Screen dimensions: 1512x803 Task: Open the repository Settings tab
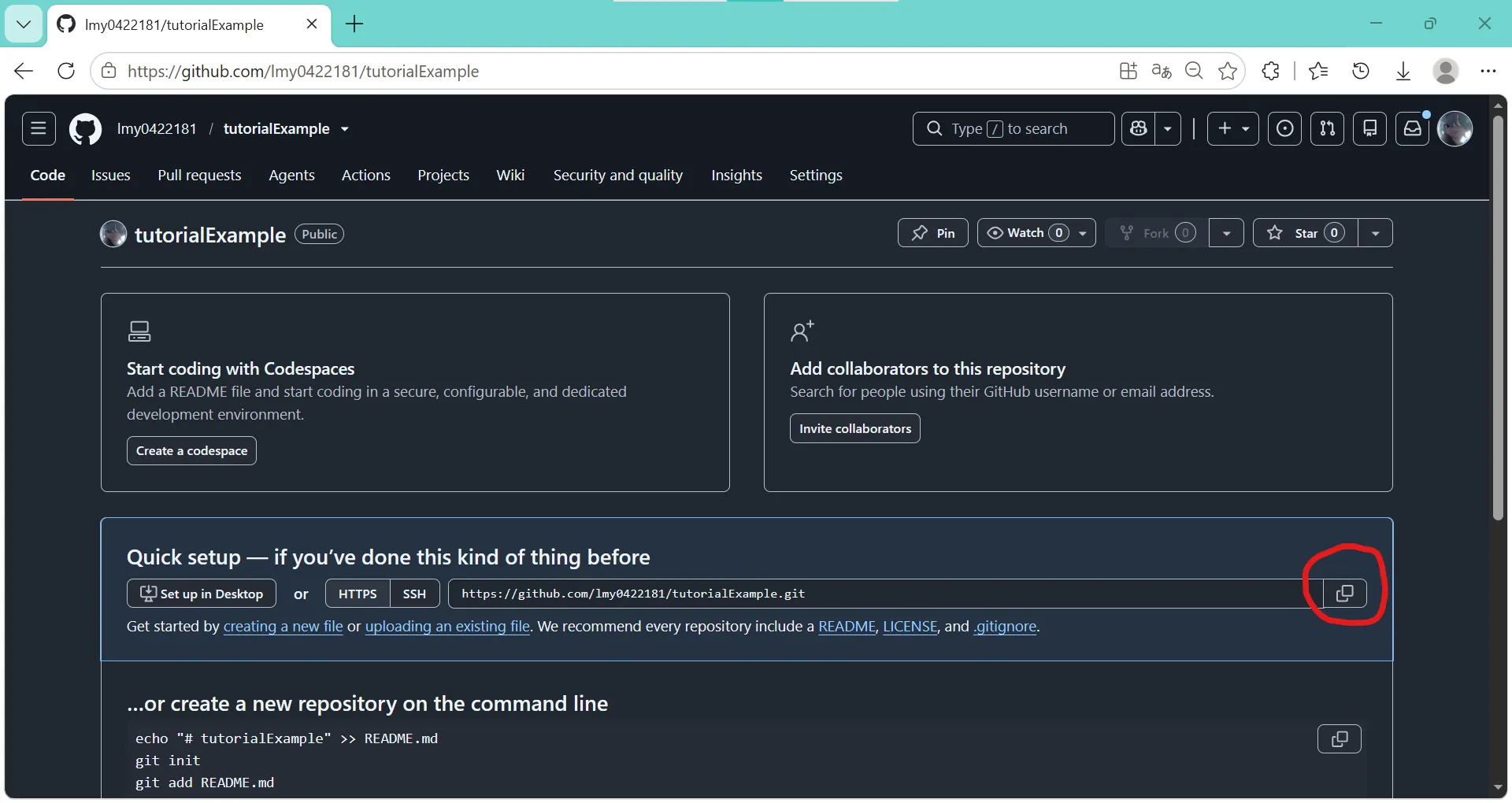[x=816, y=176]
